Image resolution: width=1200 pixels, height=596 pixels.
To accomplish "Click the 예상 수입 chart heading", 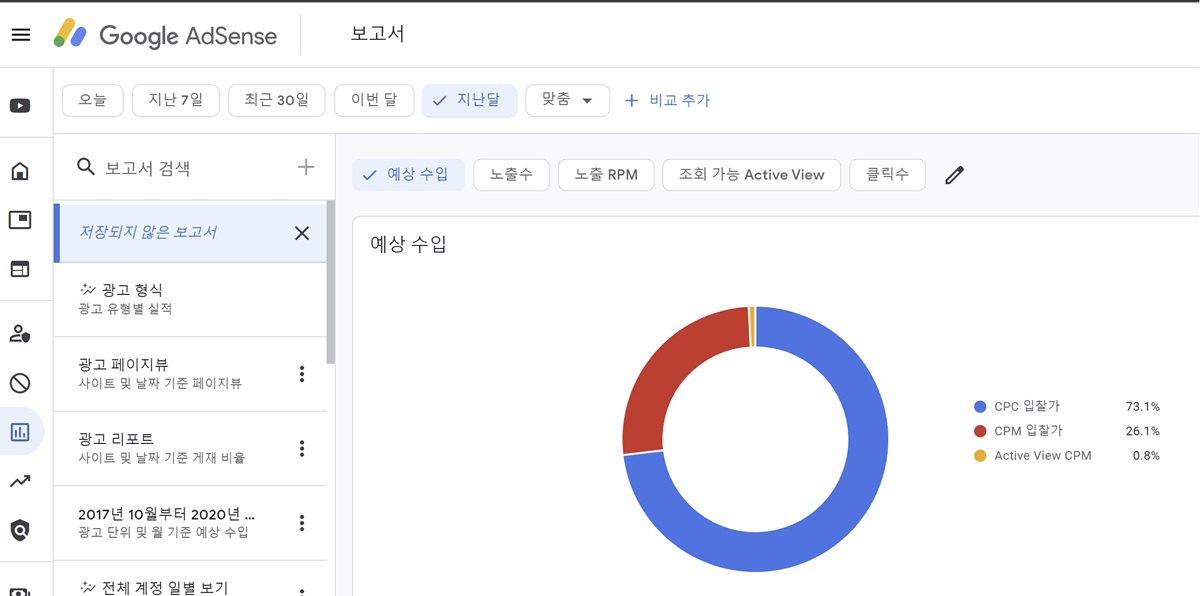I will coord(408,244).
